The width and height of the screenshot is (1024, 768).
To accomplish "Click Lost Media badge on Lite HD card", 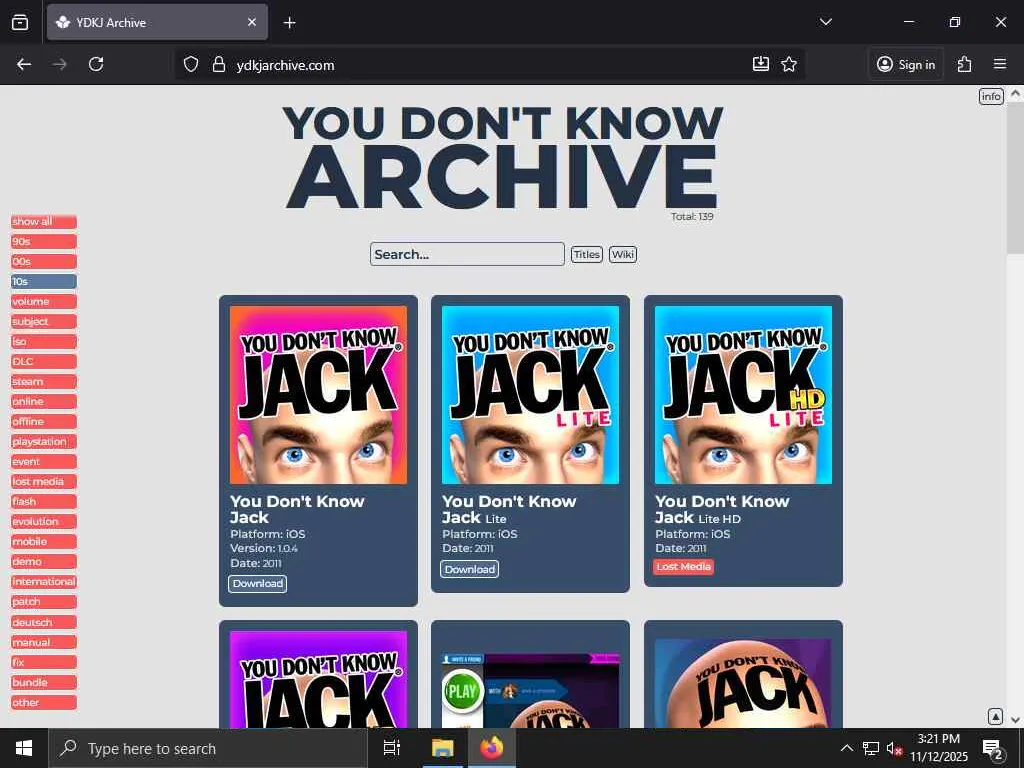I will [683, 567].
